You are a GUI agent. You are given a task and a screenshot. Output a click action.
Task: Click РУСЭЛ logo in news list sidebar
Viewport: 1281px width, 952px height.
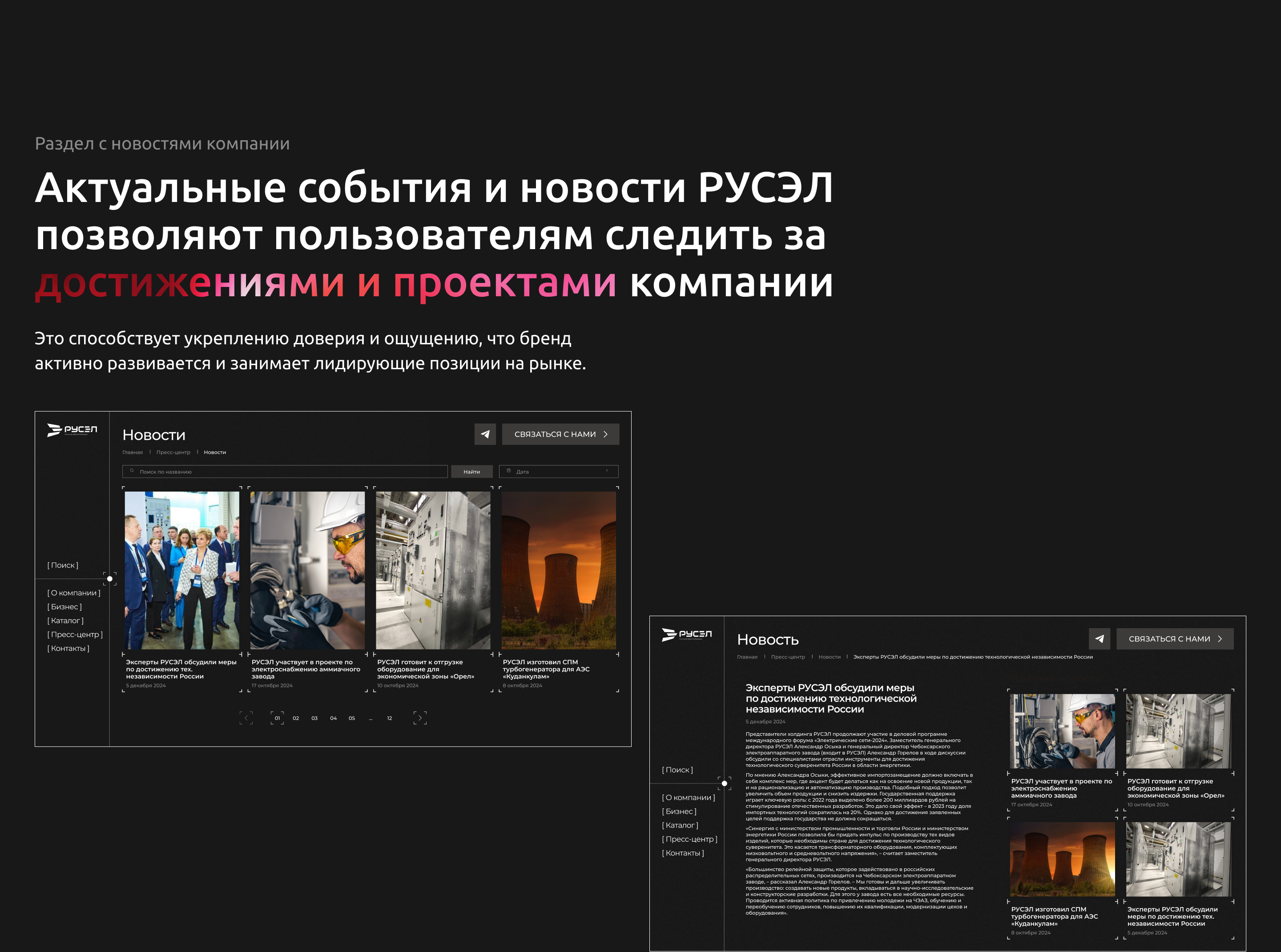pyautogui.click(x=72, y=430)
